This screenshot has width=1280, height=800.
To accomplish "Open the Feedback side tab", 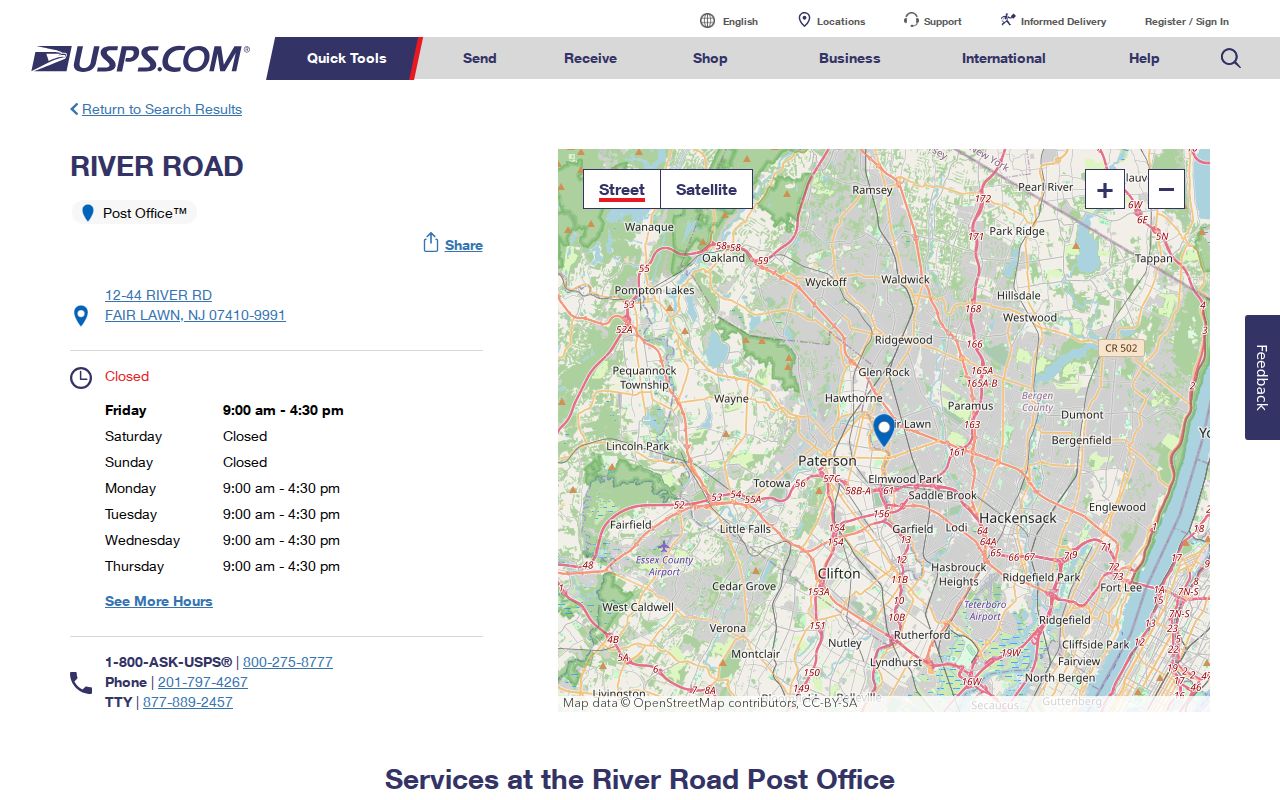I will pos(1262,377).
